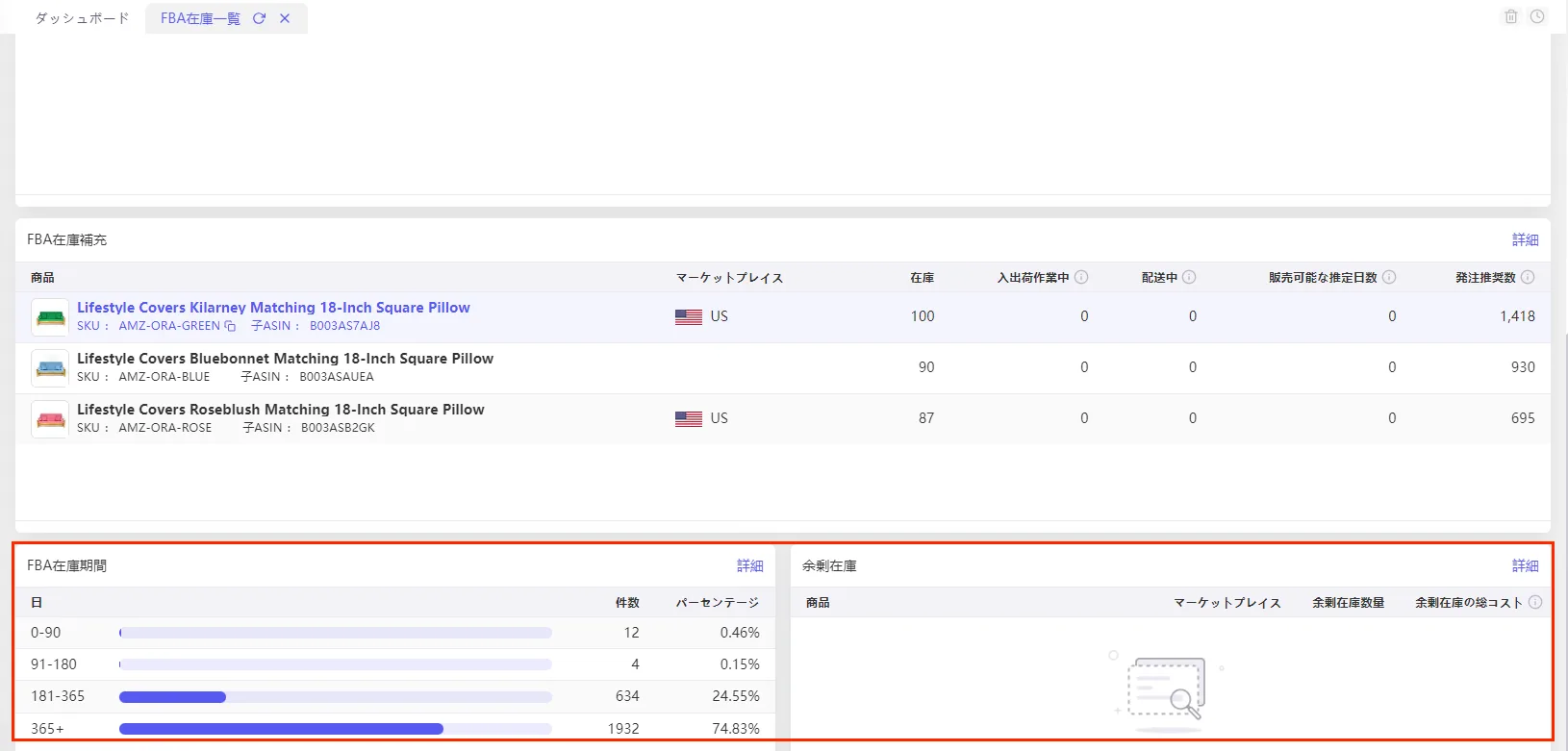Switch to the ダッシュボード tab
The height and width of the screenshot is (751, 1568).
(x=82, y=18)
